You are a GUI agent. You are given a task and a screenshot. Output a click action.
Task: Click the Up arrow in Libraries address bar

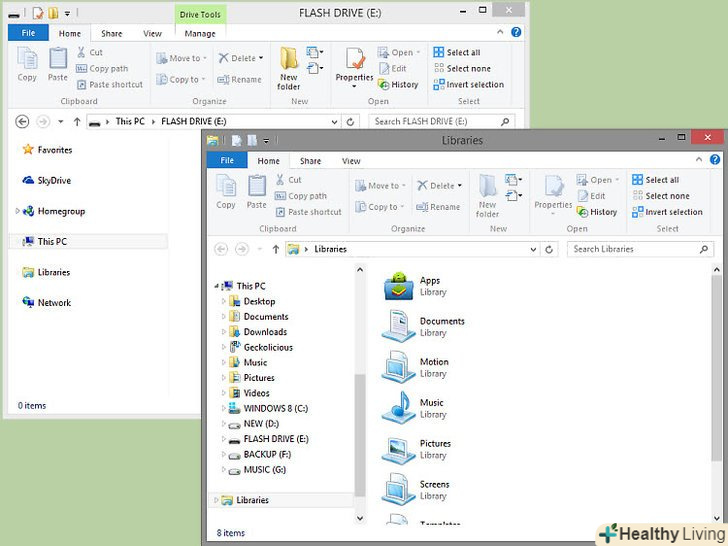(274, 249)
